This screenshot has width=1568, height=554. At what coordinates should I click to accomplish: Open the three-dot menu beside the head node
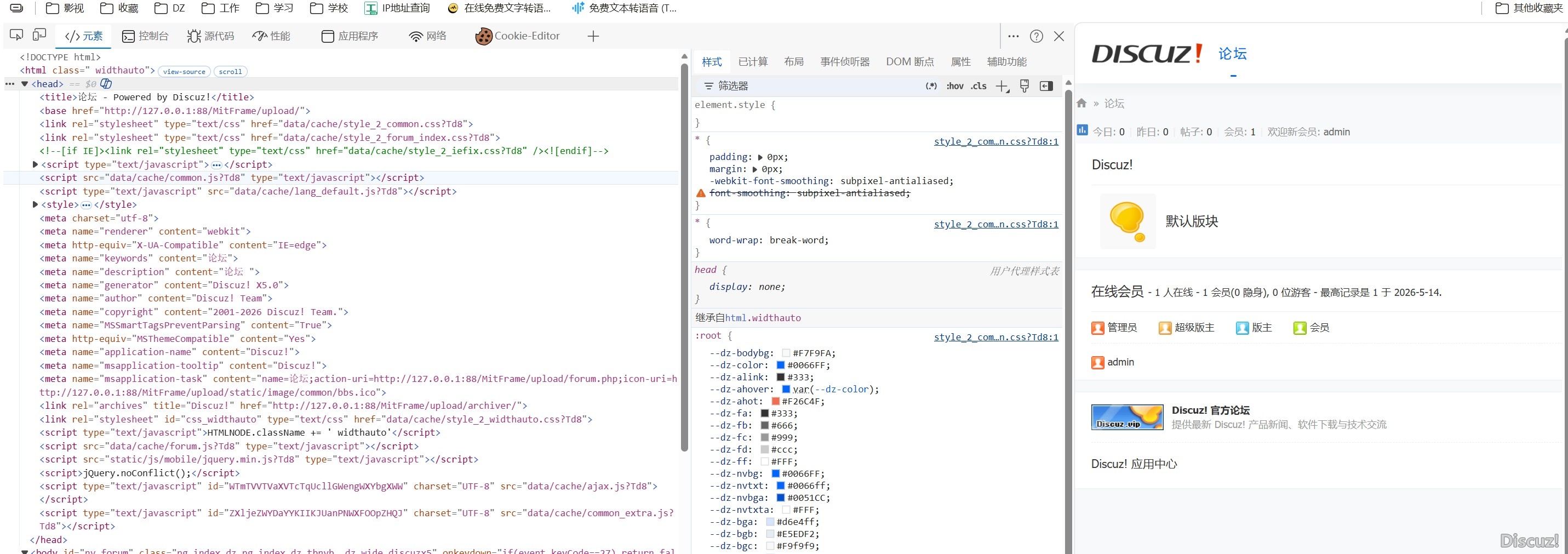[x=10, y=84]
